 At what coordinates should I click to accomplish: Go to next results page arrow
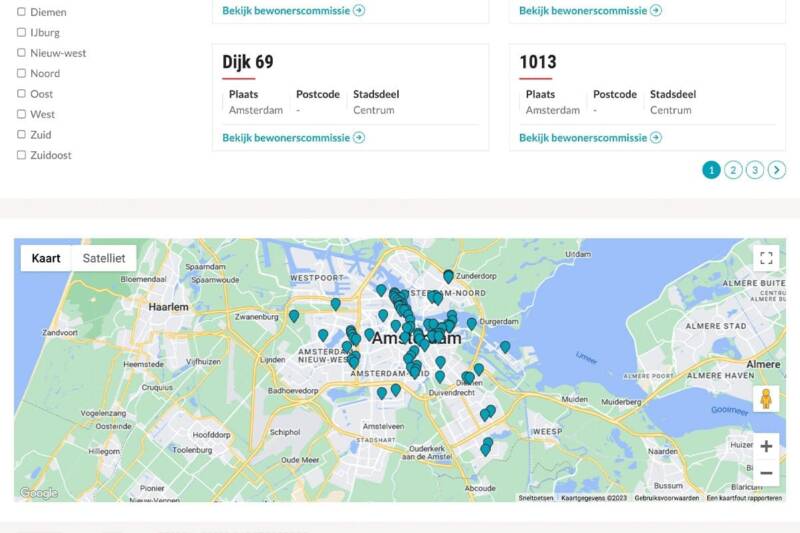[x=777, y=170]
